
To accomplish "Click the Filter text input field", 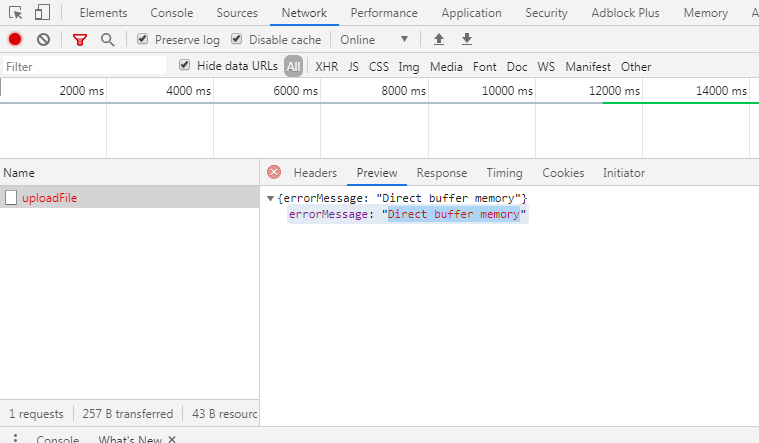I will click(85, 67).
